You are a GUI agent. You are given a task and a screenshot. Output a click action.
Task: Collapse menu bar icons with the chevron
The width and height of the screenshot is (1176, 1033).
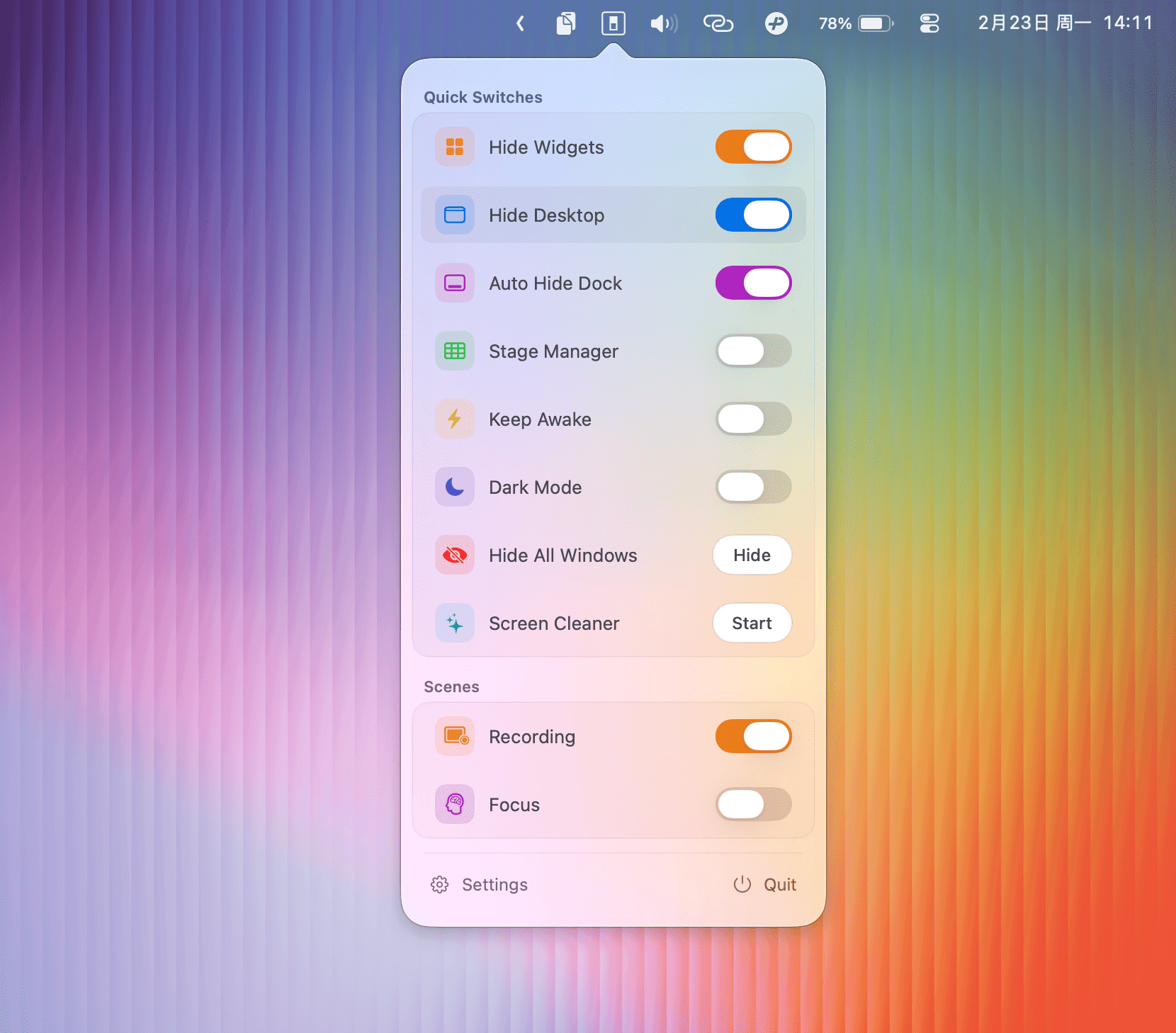[521, 23]
